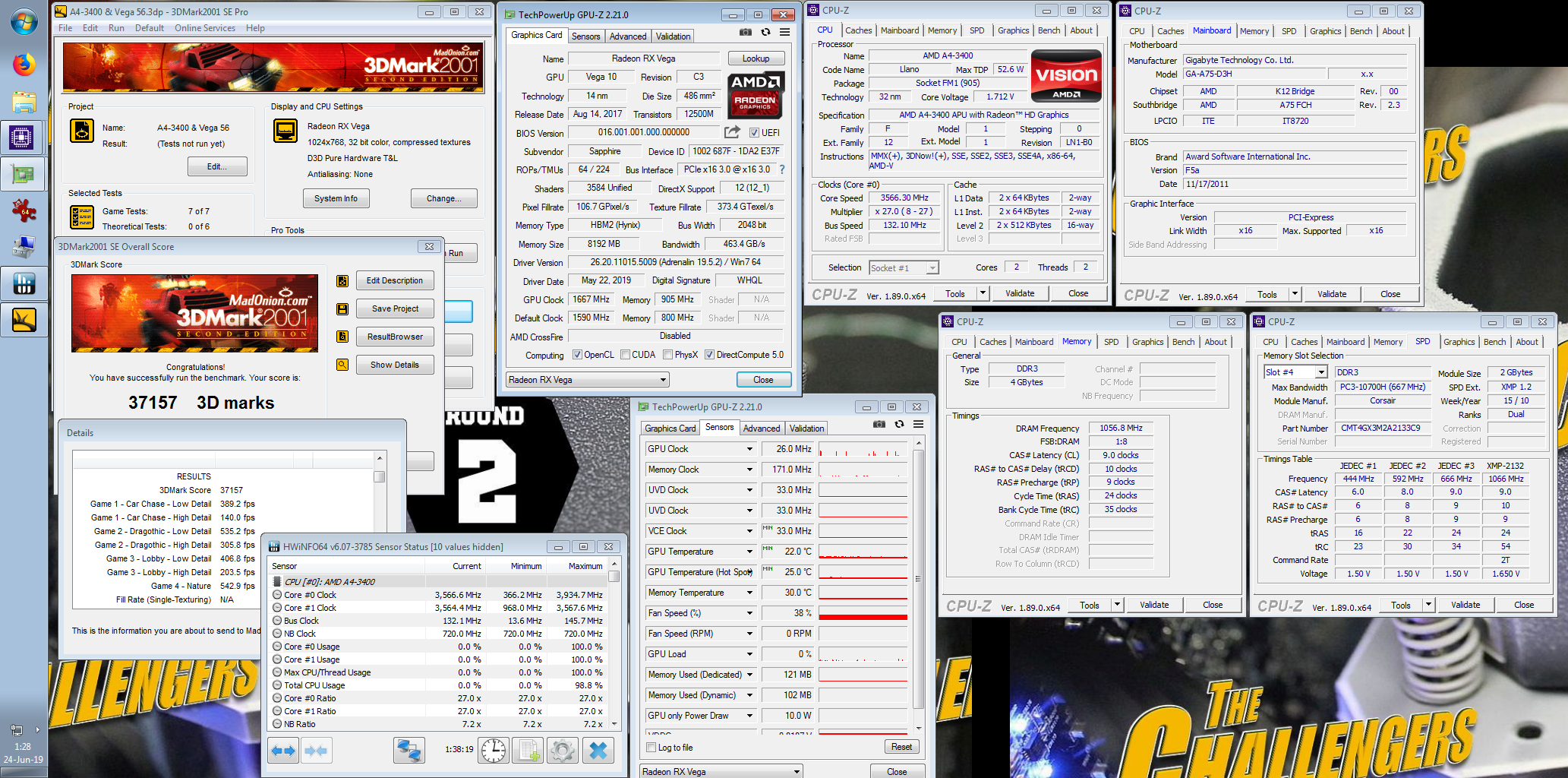Image resolution: width=1568 pixels, height=778 pixels.
Task: Click the GPU-Z screenshot camera icon
Action: 746,33
